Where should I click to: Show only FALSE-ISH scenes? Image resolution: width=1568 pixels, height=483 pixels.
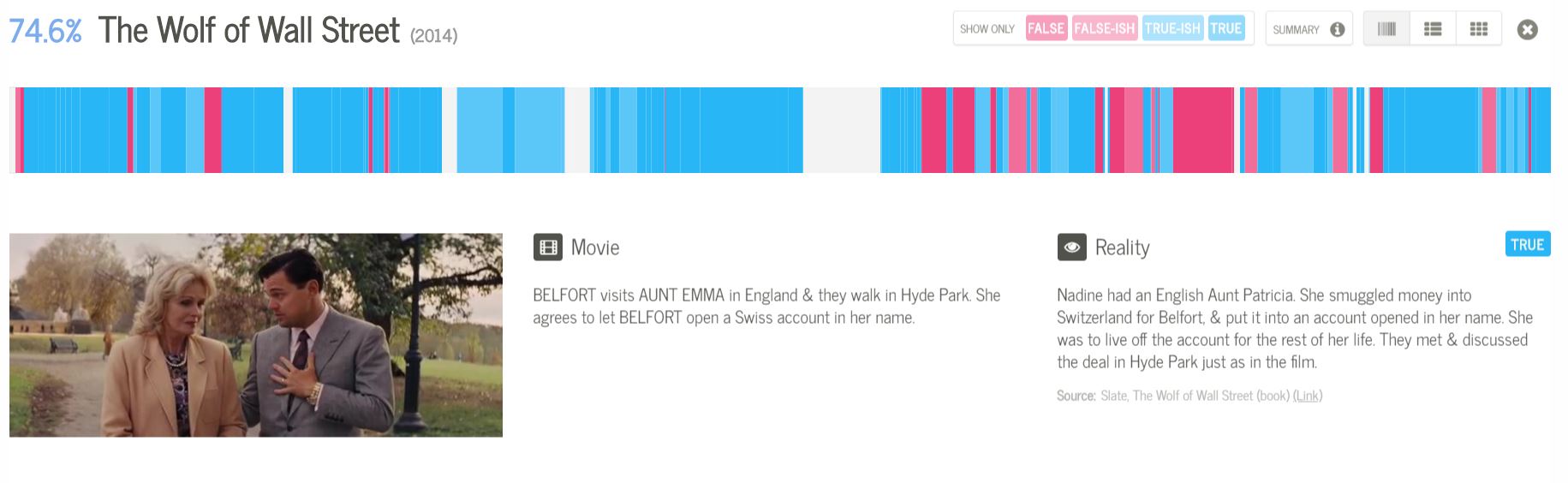1104,29
